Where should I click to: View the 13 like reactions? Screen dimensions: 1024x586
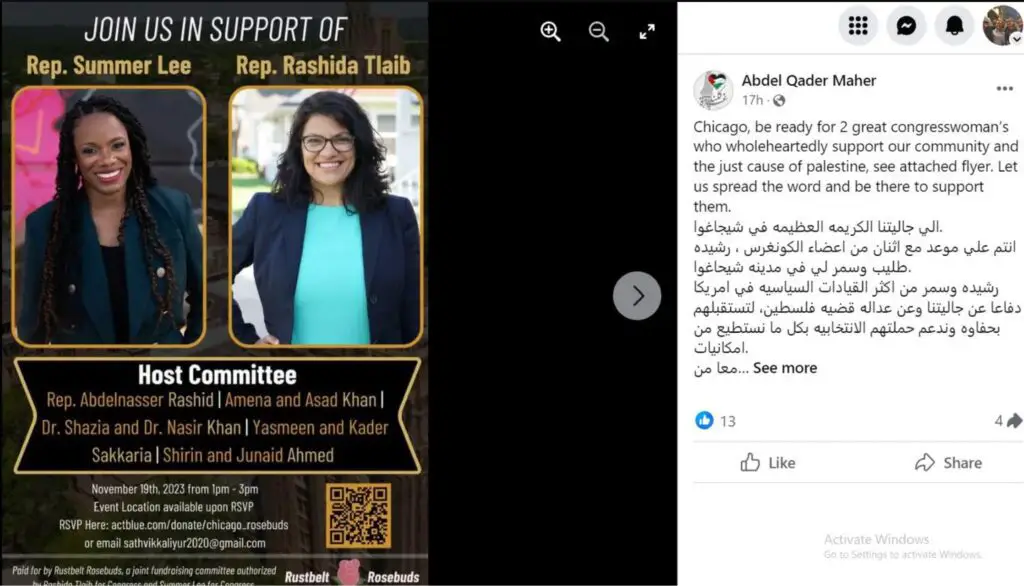pos(715,421)
